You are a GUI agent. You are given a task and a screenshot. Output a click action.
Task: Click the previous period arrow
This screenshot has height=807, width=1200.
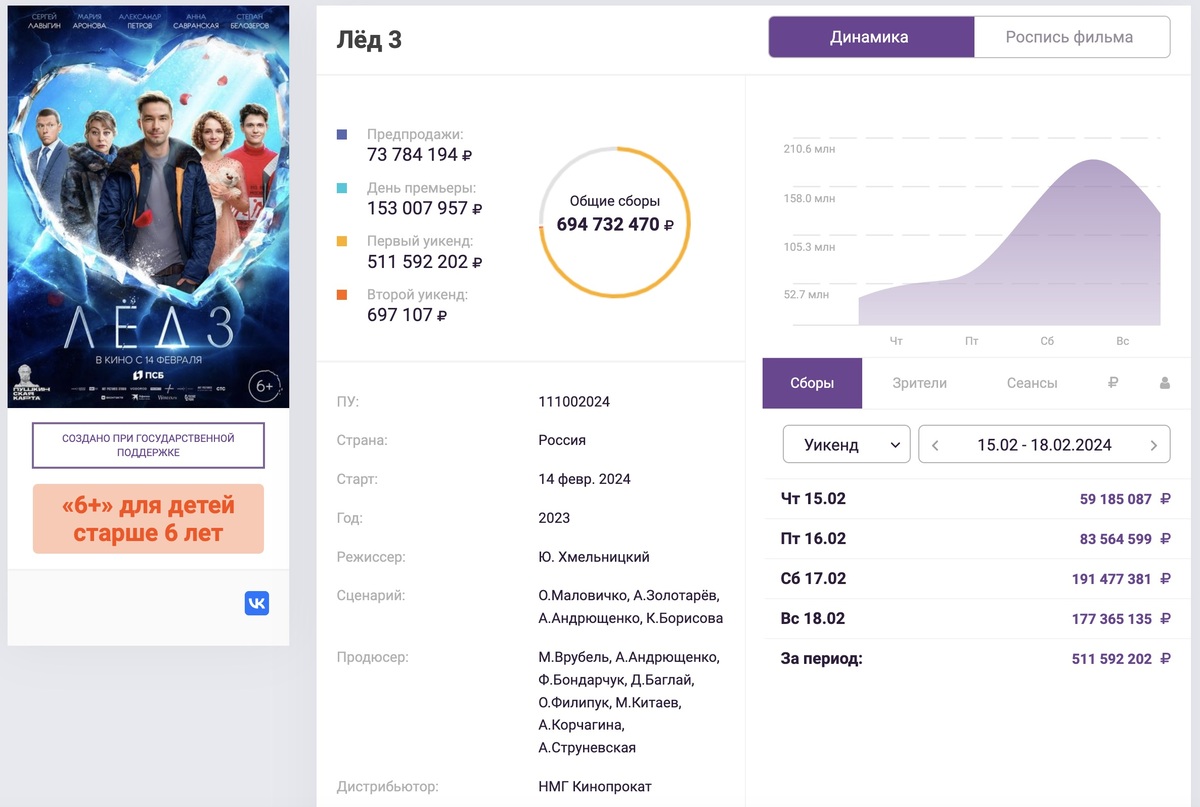(935, 445)
